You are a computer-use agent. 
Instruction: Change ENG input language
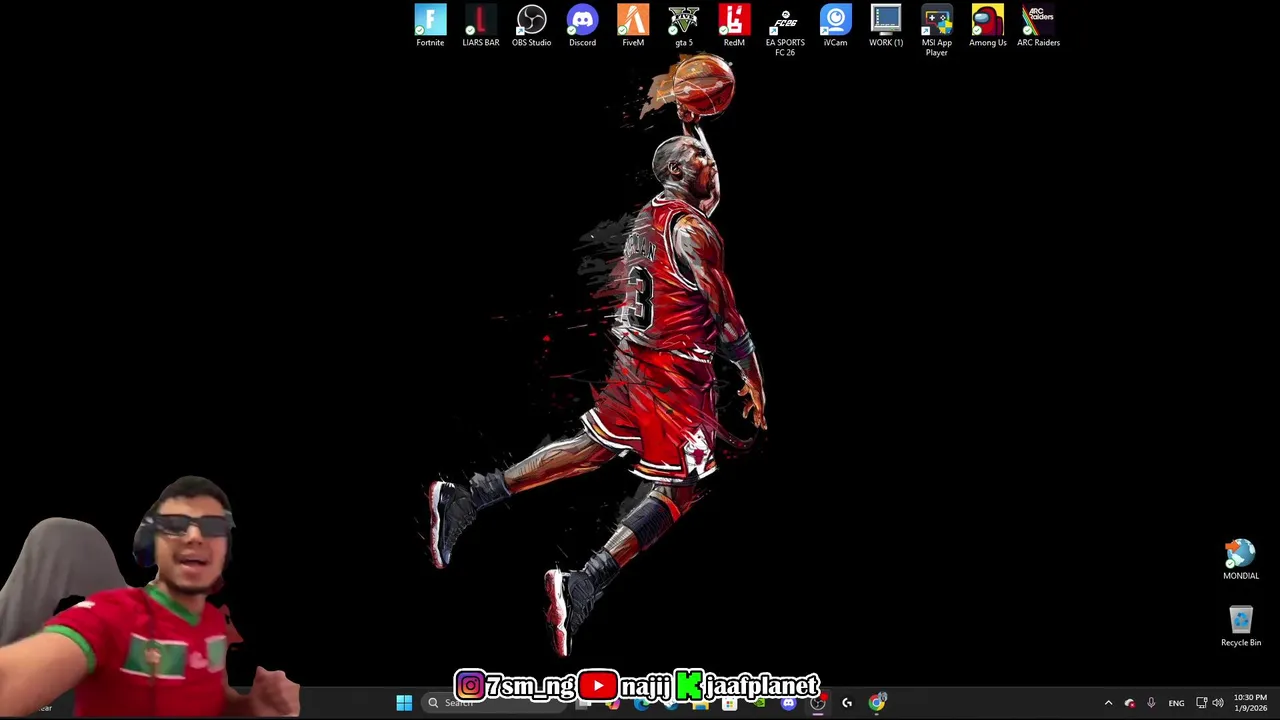point(1176,703)
